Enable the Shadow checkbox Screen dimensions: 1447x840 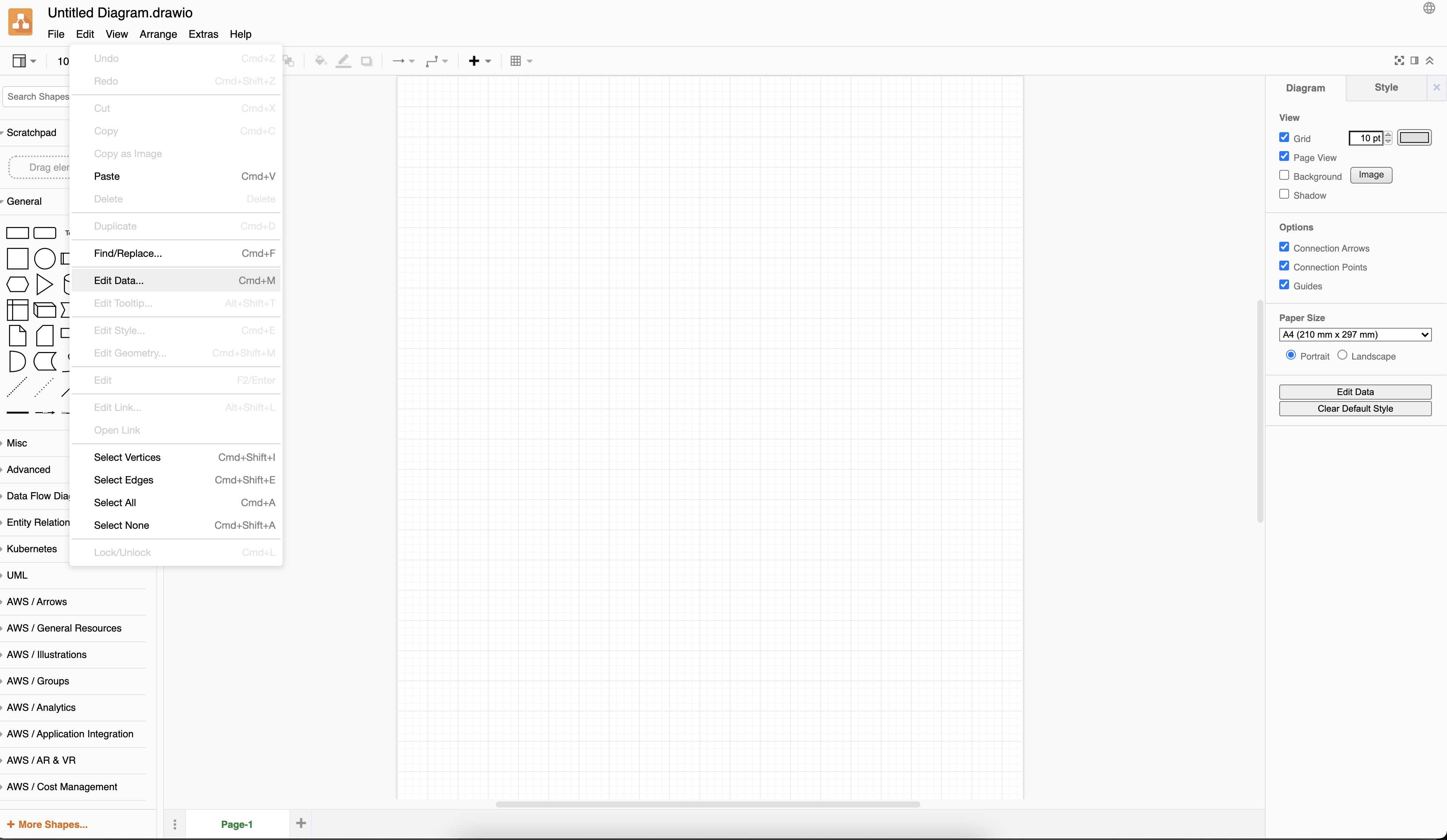[1284, 194]
